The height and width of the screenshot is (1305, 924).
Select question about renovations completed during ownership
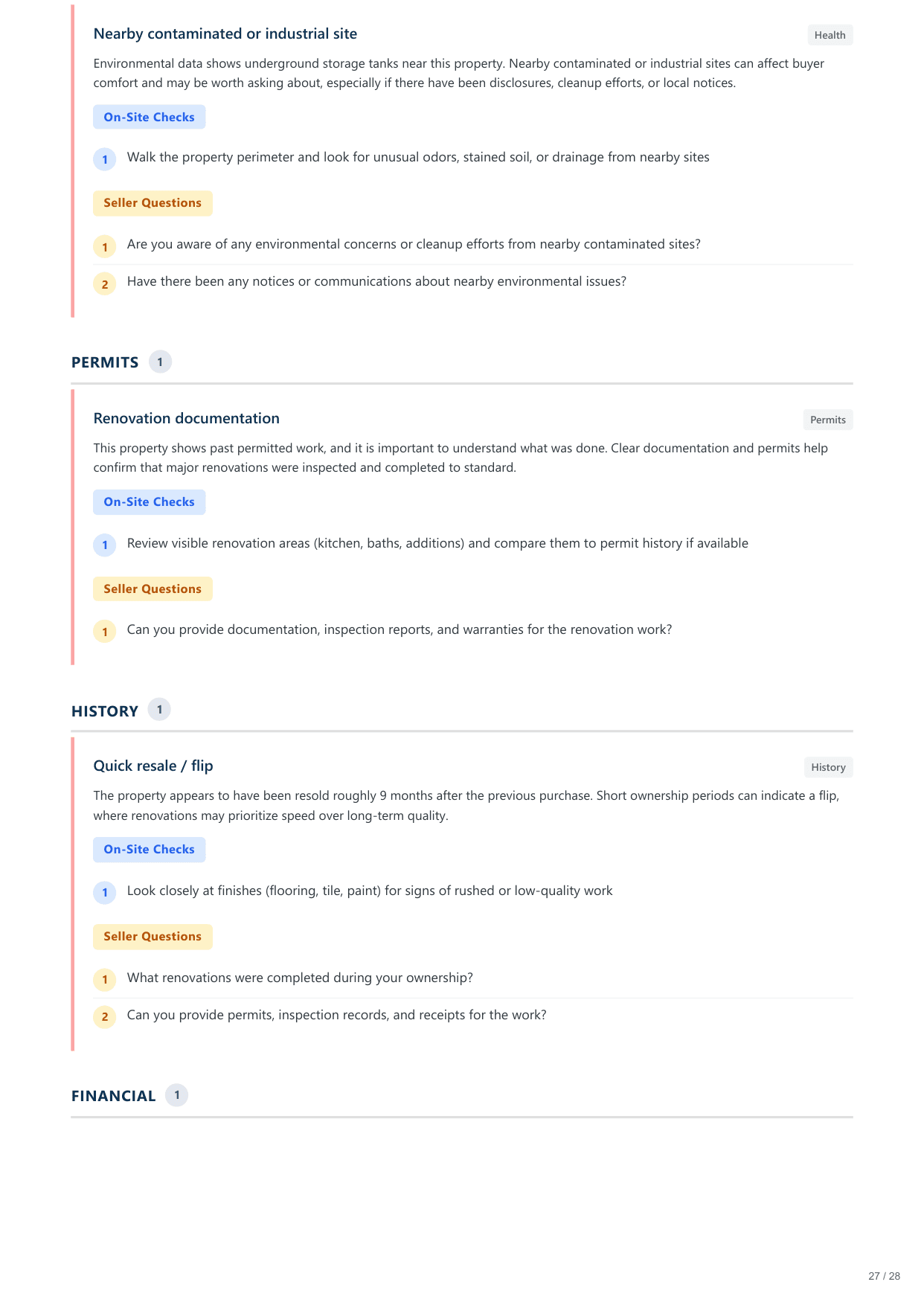(300, 978)
